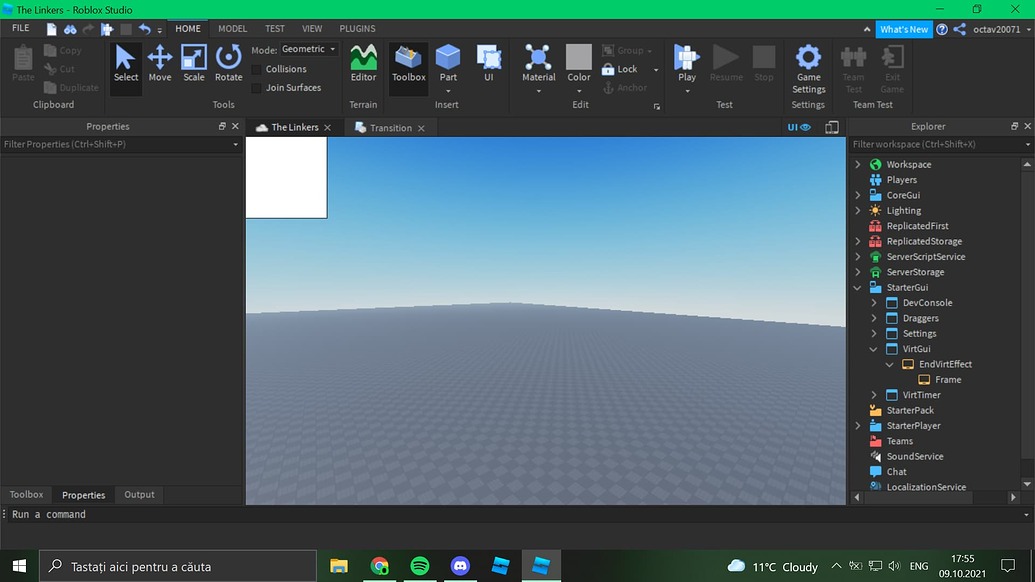Open File Explorer from the taskbar
The image size is (1035, 582).
(339, 566)
